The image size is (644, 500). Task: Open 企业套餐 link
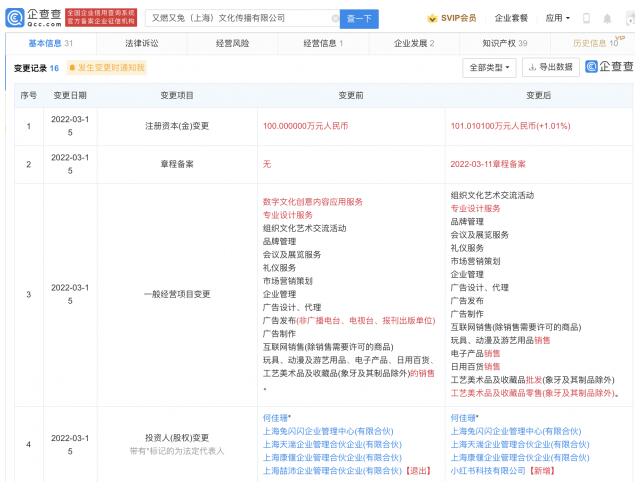pyautogui.click(x=511, y=18)
